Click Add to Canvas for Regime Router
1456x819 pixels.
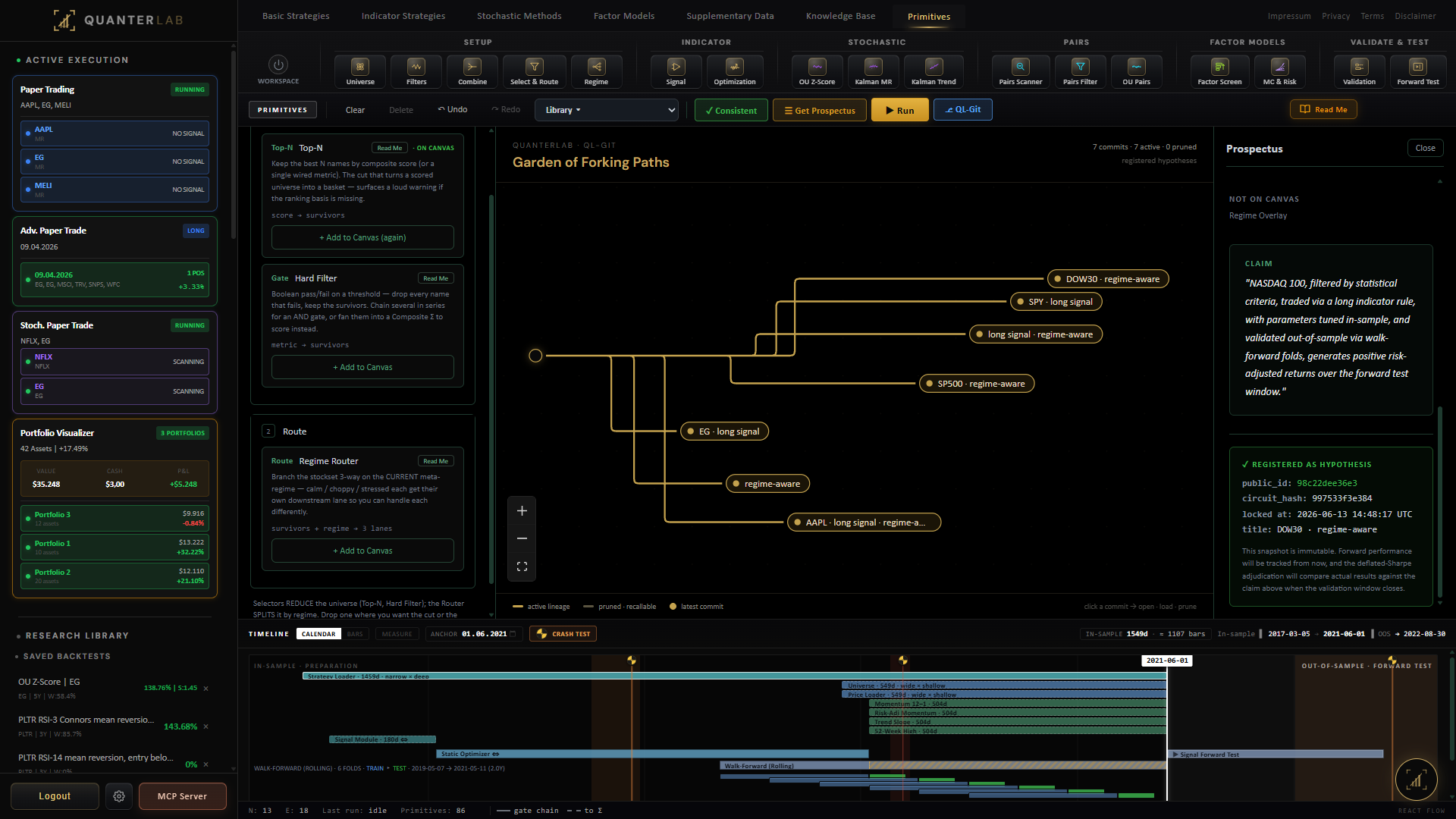click(x=362, y=551)
